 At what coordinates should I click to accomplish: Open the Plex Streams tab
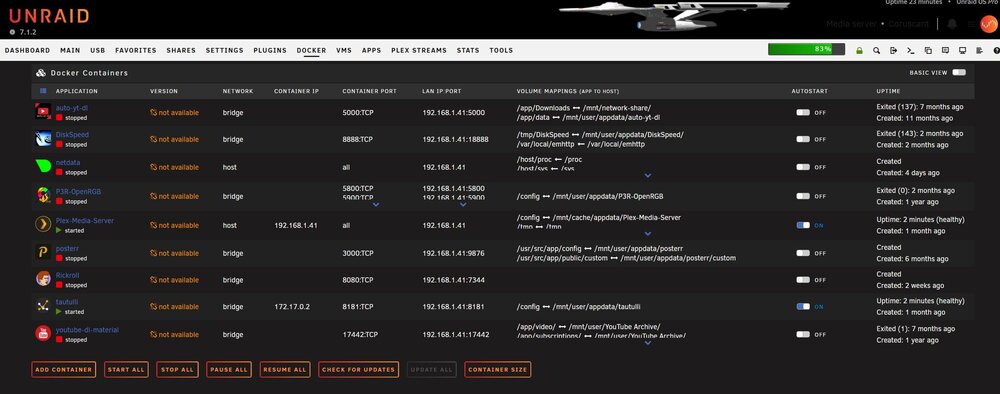point(419,50)
